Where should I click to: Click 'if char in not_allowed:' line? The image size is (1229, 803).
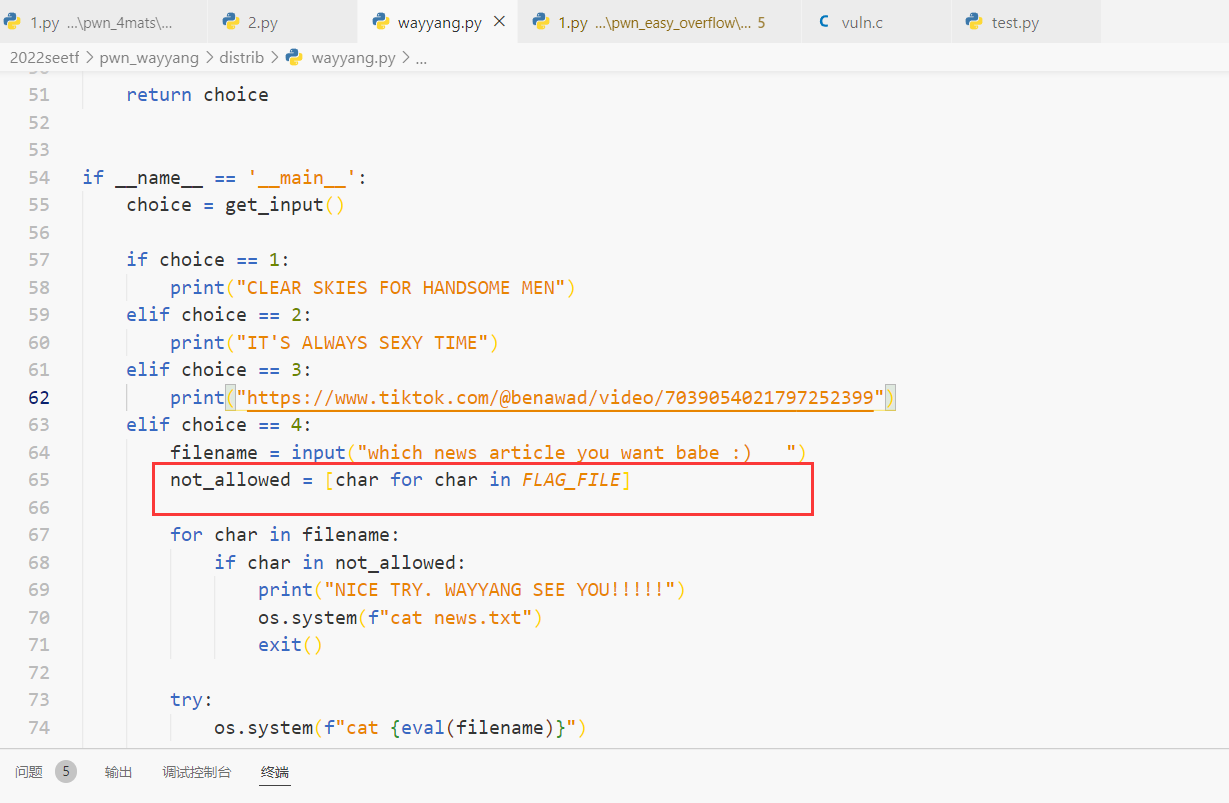[x=340, y=562]
